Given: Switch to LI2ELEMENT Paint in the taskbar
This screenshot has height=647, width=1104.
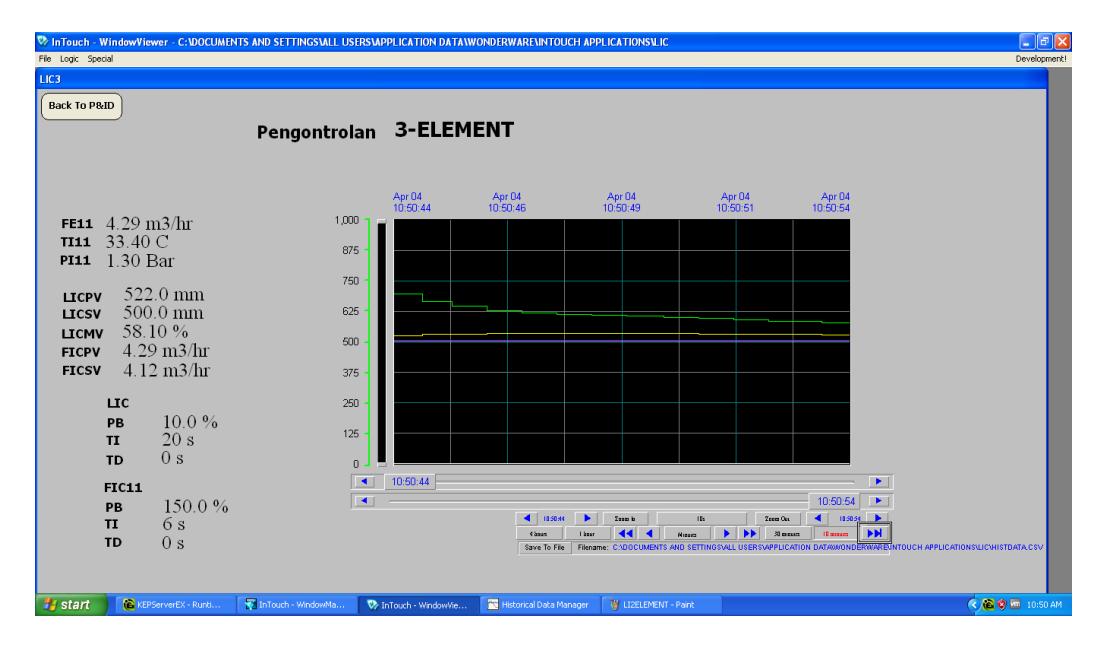Looking at the screenshot, I should click(660, 605).
